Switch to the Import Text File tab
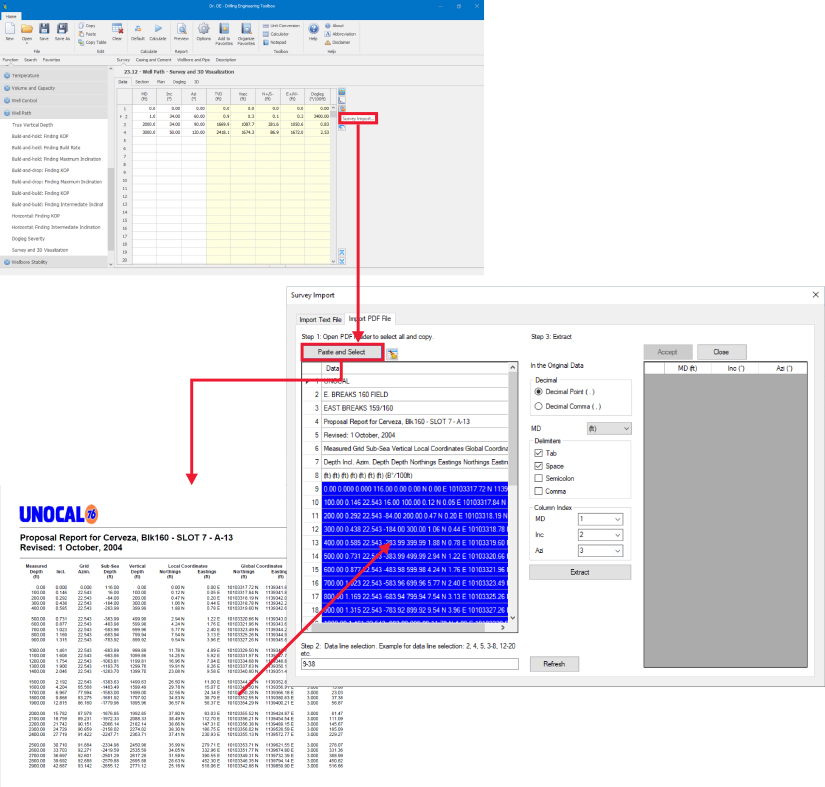Viewport: 825px width, 787px height. pyautogui.click(x=320, y=319)
